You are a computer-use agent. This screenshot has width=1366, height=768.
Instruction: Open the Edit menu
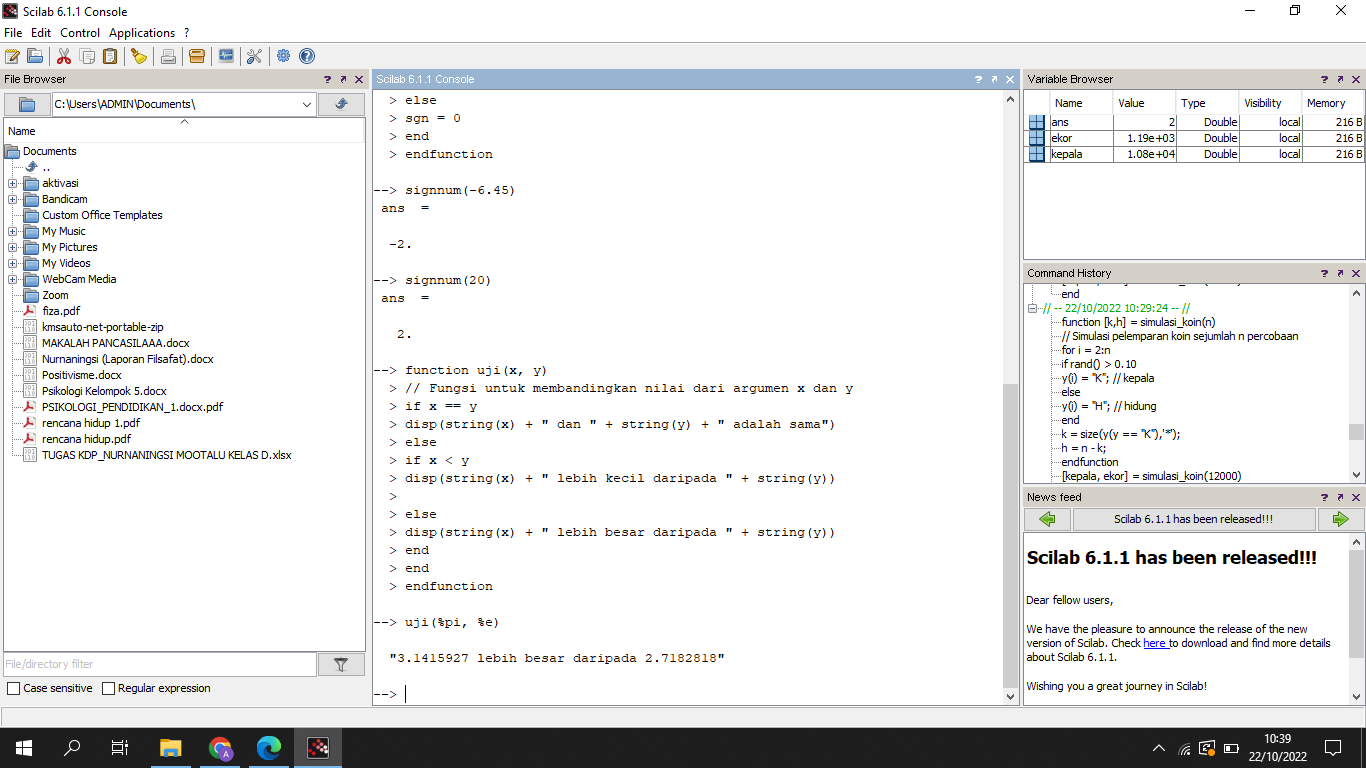tap(41, 33)
